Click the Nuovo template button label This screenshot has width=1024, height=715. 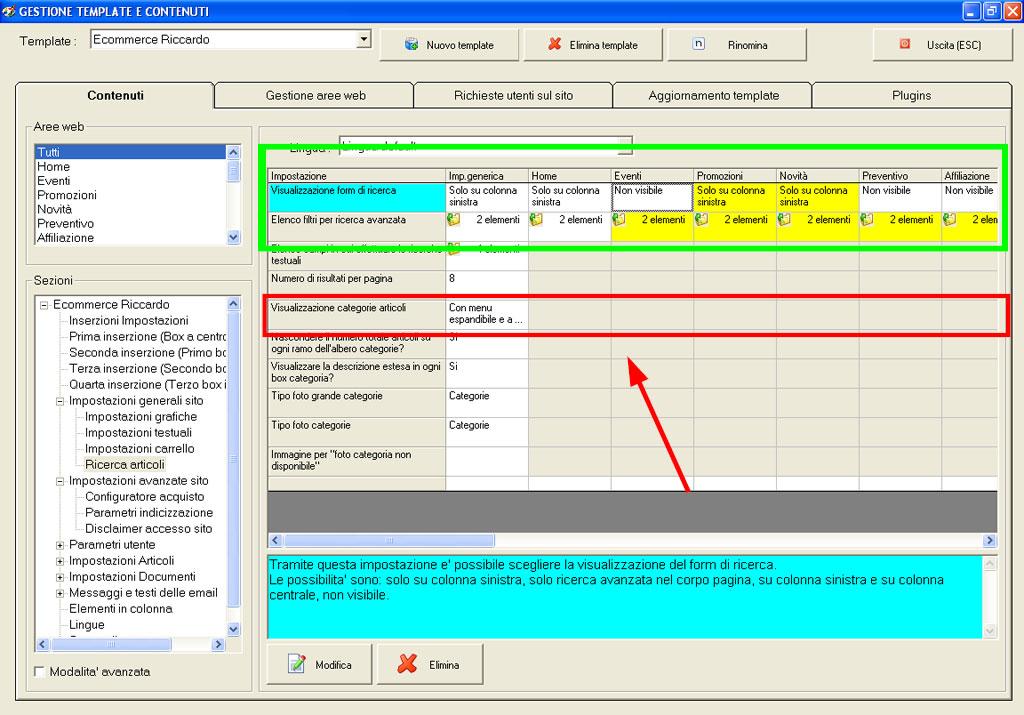(x=460, y=45)
